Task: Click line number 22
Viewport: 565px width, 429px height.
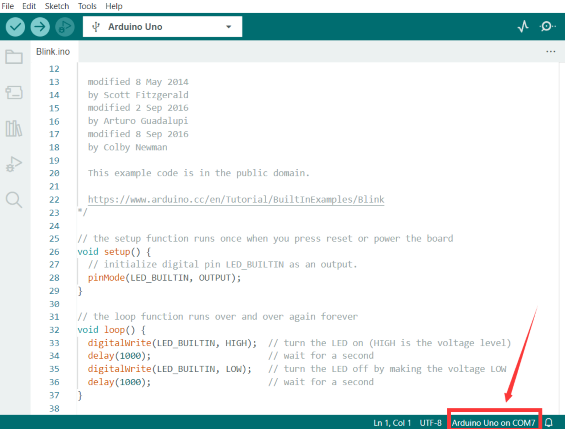Action: click(54, 200)
